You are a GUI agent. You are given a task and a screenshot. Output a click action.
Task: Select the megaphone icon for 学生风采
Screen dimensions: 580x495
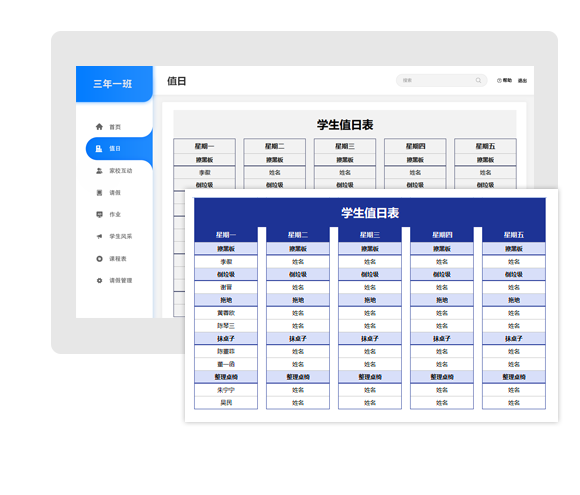99,236
